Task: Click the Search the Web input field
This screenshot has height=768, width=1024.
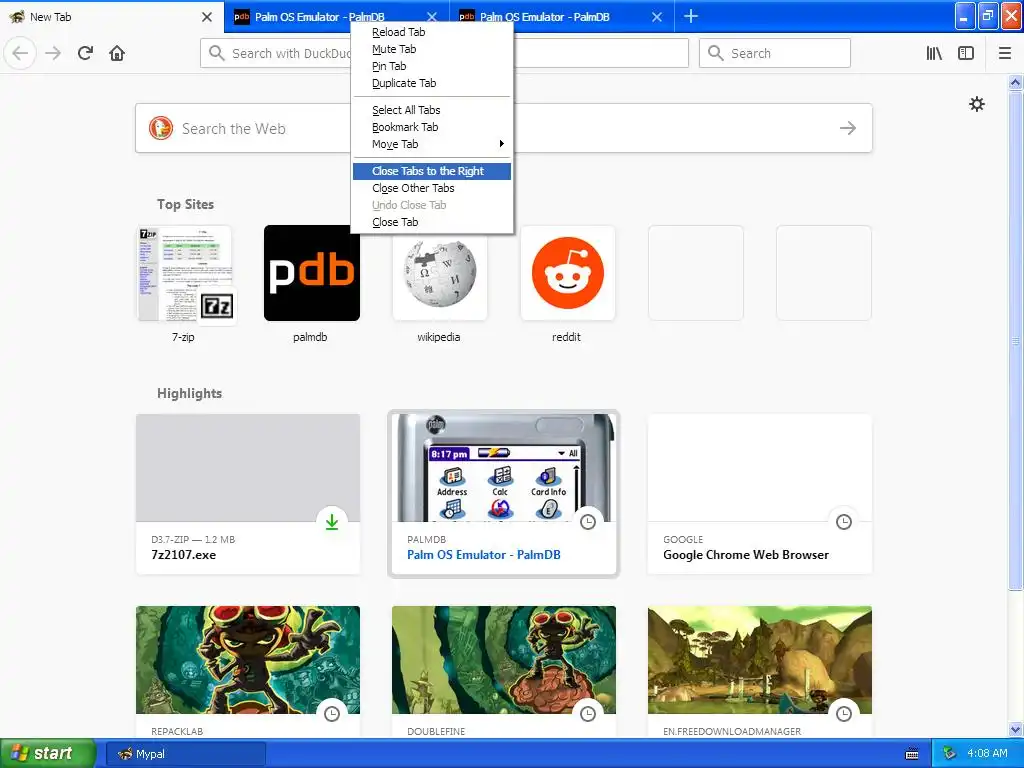Action: 504,128
